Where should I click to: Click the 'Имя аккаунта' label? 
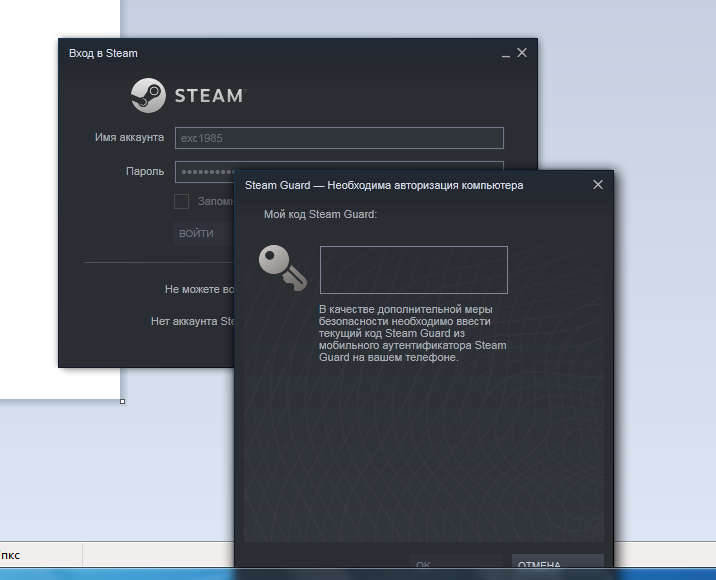click(129, 137)
